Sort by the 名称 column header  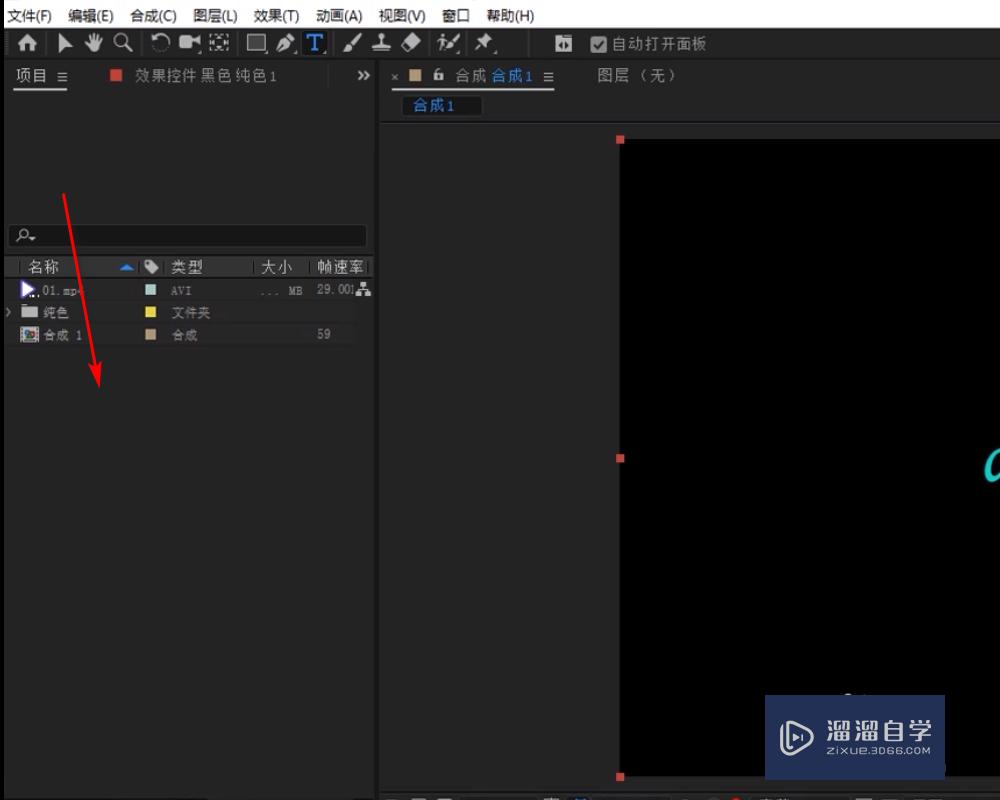pyautogui.click(x=43, y=267)
